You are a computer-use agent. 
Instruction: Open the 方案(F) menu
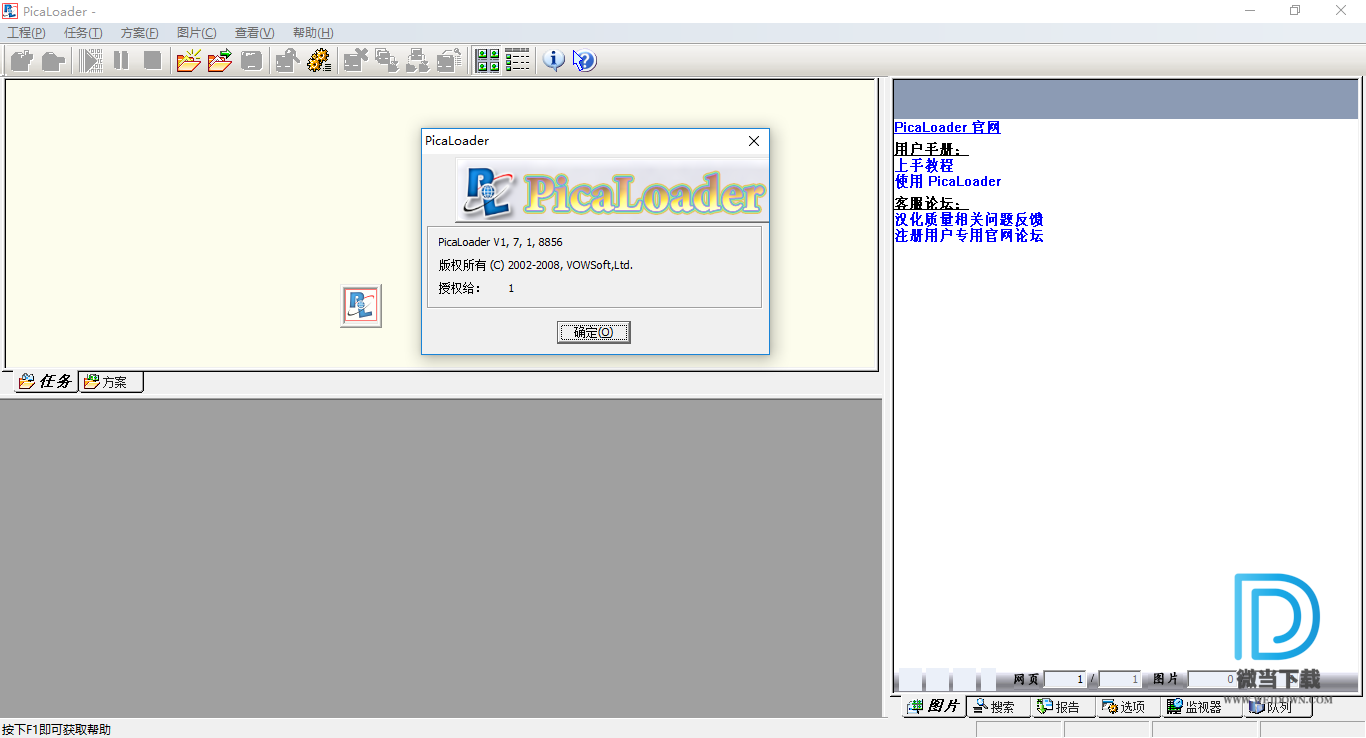(140, 33)
